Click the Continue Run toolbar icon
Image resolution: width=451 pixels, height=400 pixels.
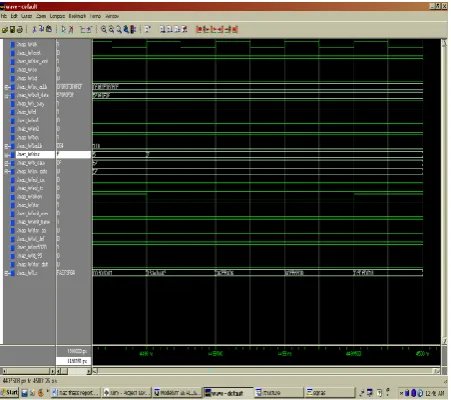(170, 30)
